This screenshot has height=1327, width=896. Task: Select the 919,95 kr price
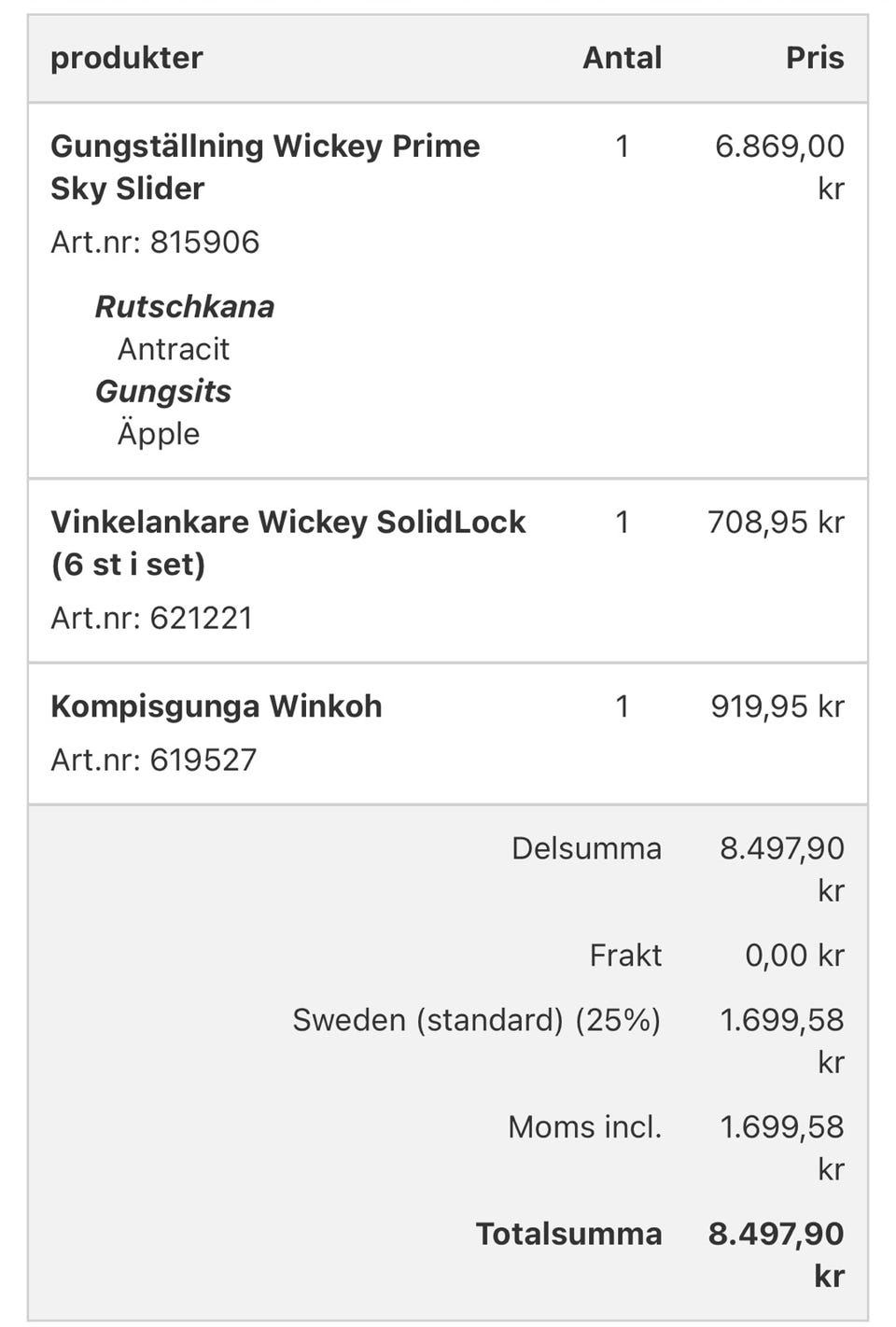777,706
